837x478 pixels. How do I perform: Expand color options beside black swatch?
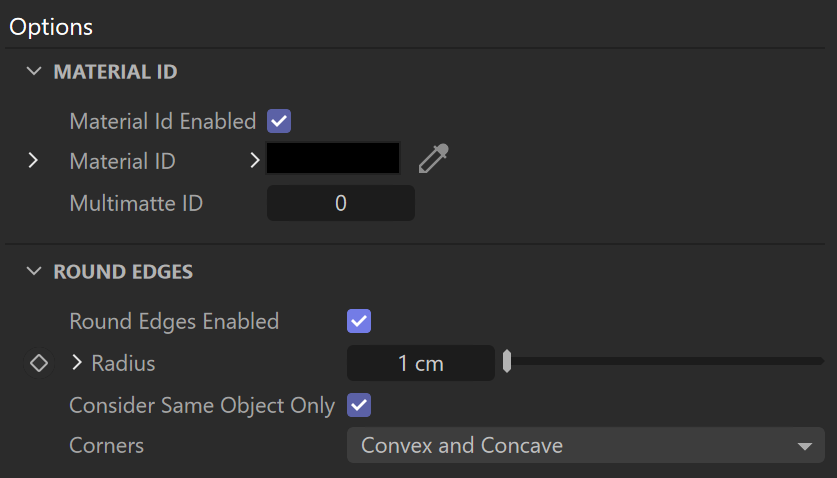pyautogui.click(x=255, y=160)
